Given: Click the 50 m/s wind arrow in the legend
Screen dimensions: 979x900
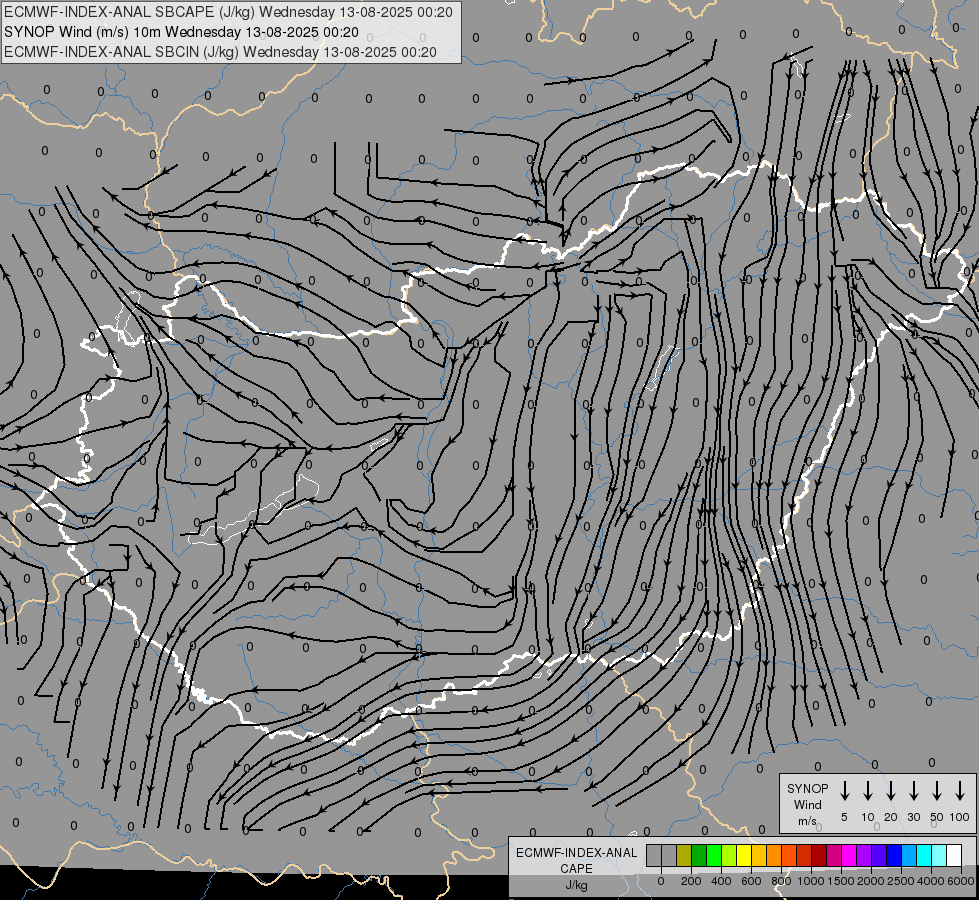Looking at the screenshot, I should pos(937,791).
